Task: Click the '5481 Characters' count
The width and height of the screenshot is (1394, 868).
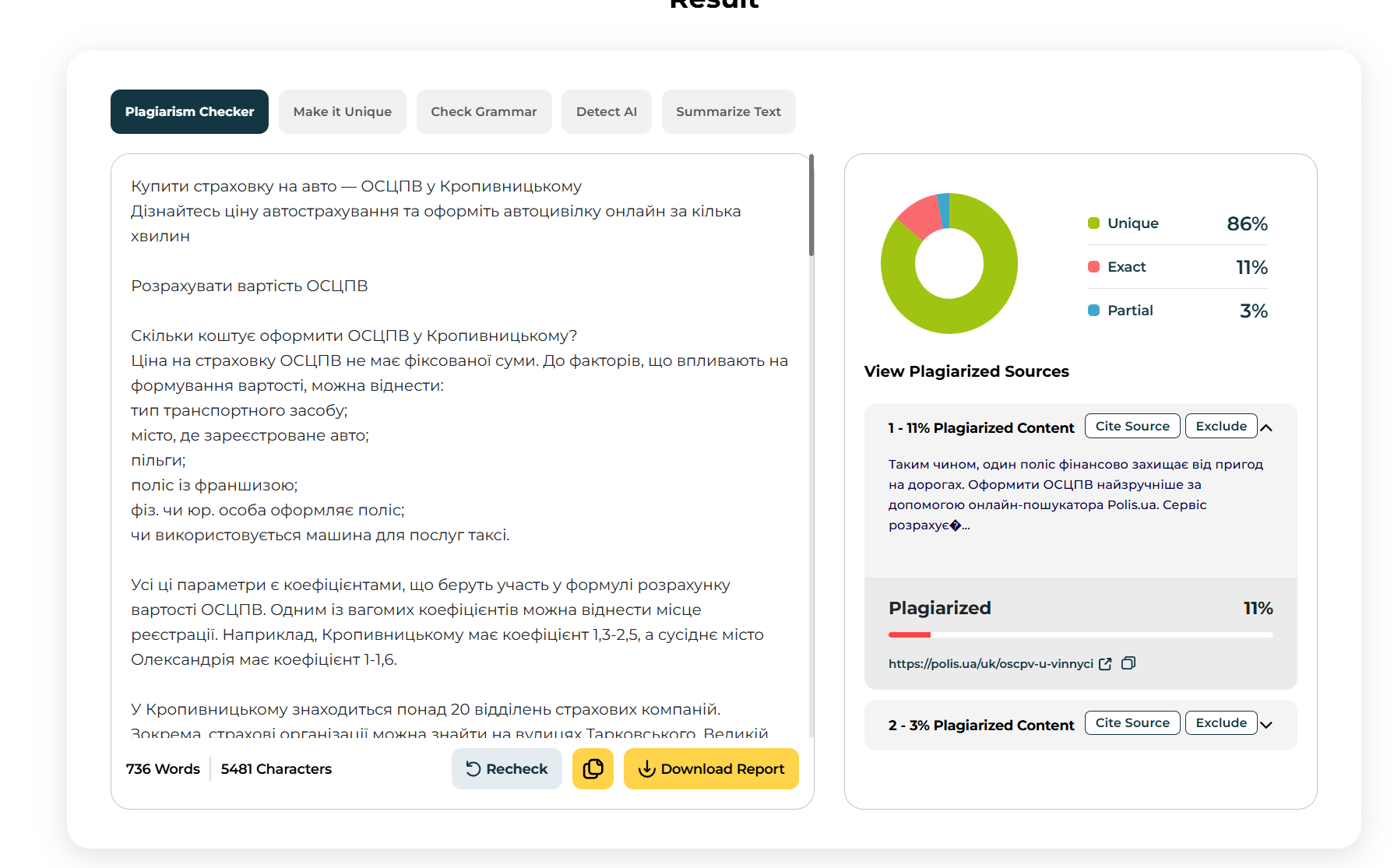Action: click(276, 769)
